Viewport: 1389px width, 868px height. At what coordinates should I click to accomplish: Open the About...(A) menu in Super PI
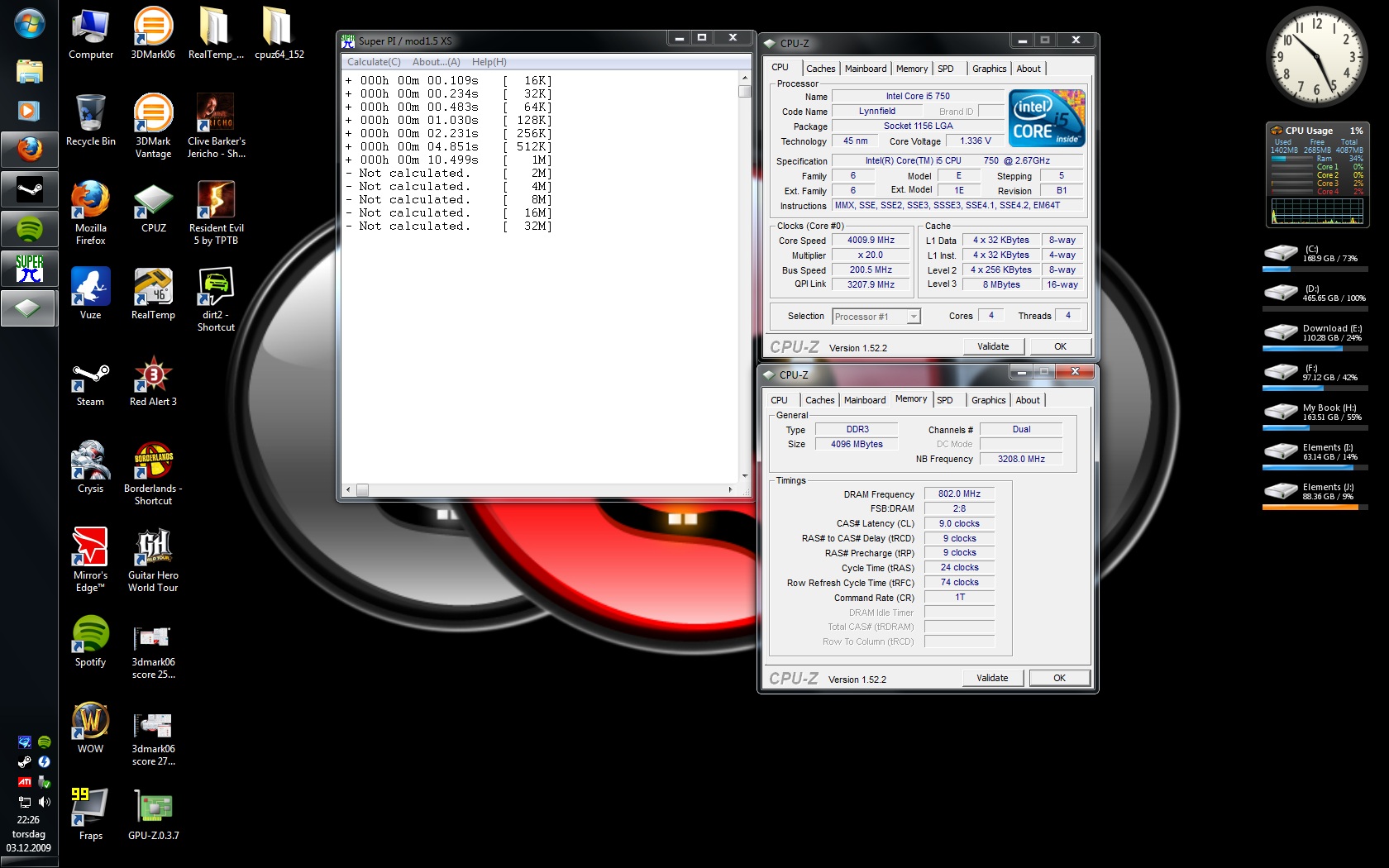click(437, 62)
